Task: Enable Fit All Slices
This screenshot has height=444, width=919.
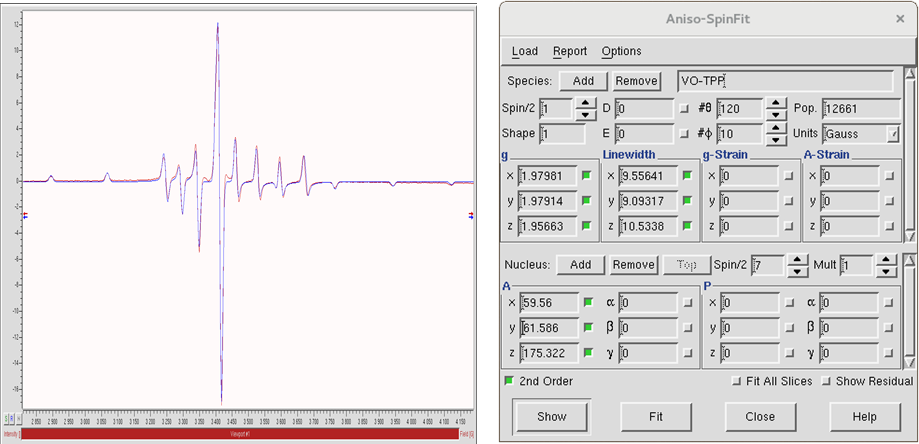Action: tap(737, 381)
